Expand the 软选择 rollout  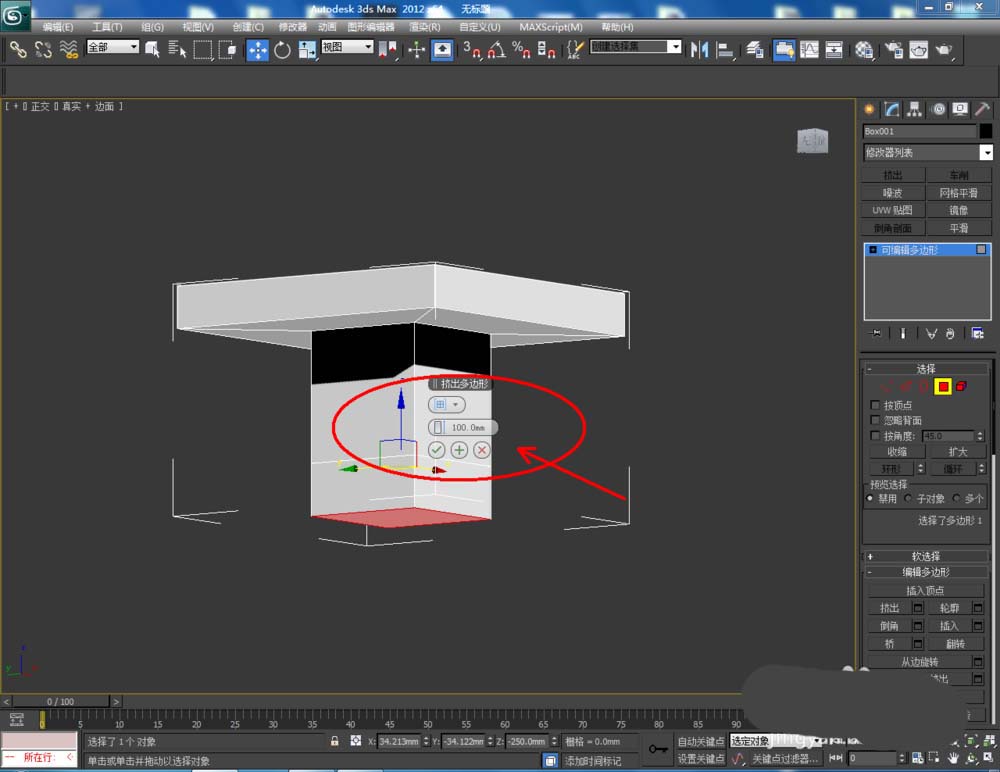(926, 556)
